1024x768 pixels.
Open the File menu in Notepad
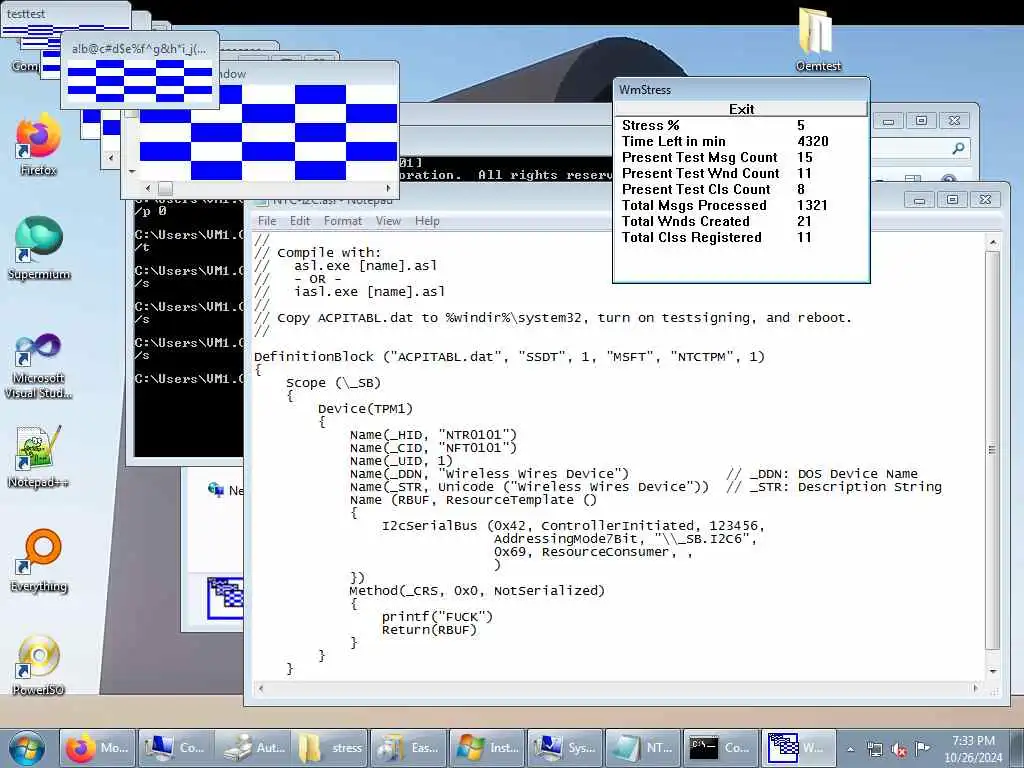(267, 221)
